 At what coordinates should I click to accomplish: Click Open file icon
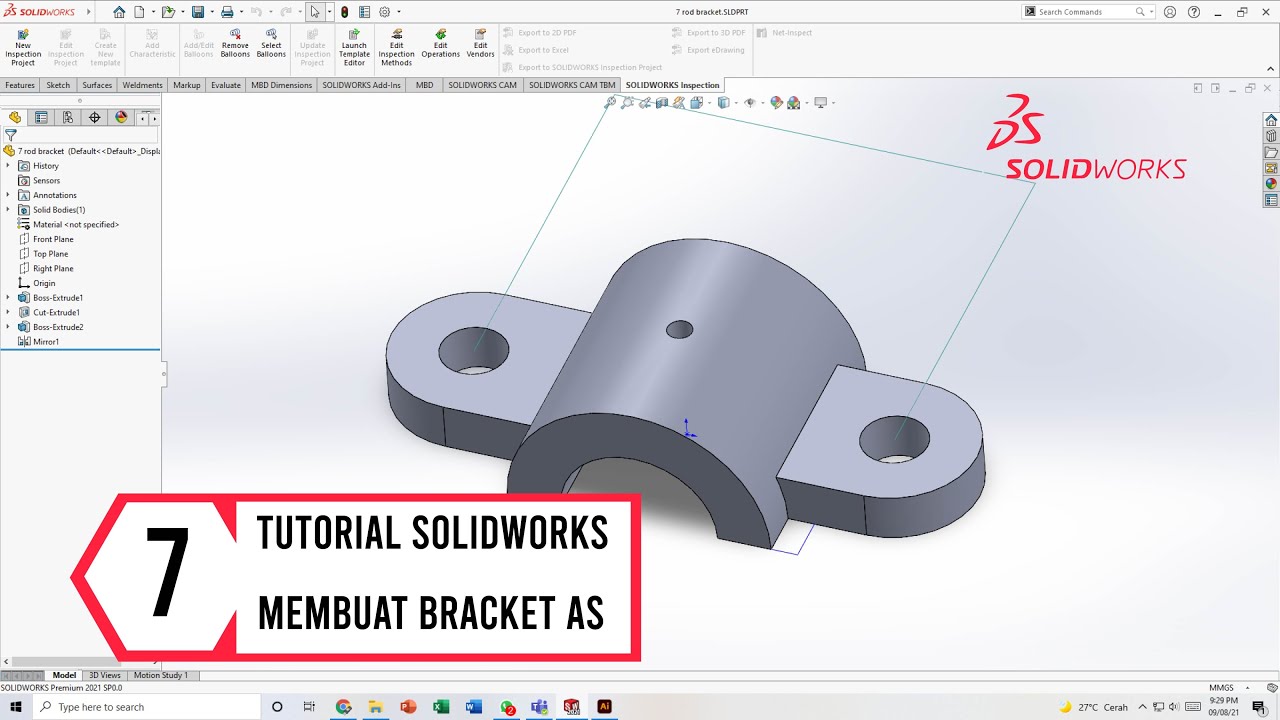pyautogui.click(x=167, y=12)
